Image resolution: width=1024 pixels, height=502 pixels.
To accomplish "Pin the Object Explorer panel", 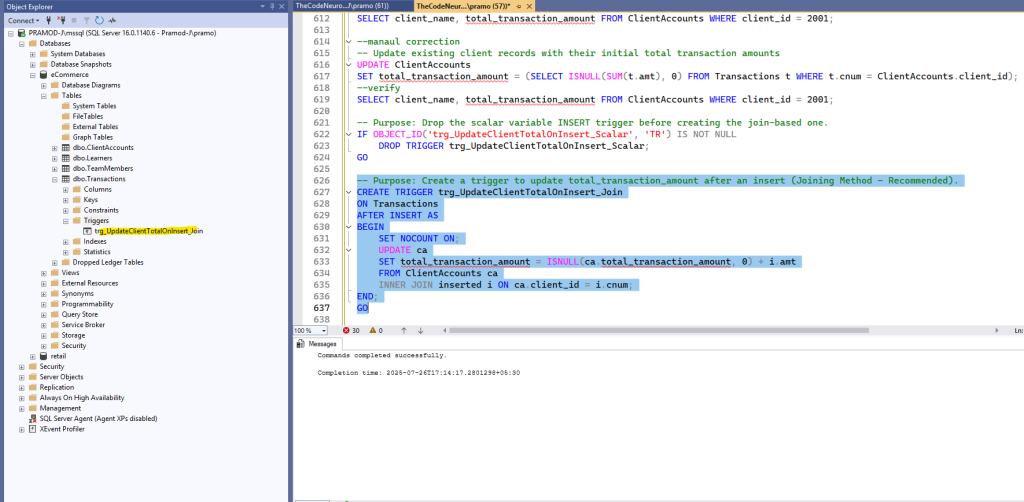I will click(x=272, y=5).
